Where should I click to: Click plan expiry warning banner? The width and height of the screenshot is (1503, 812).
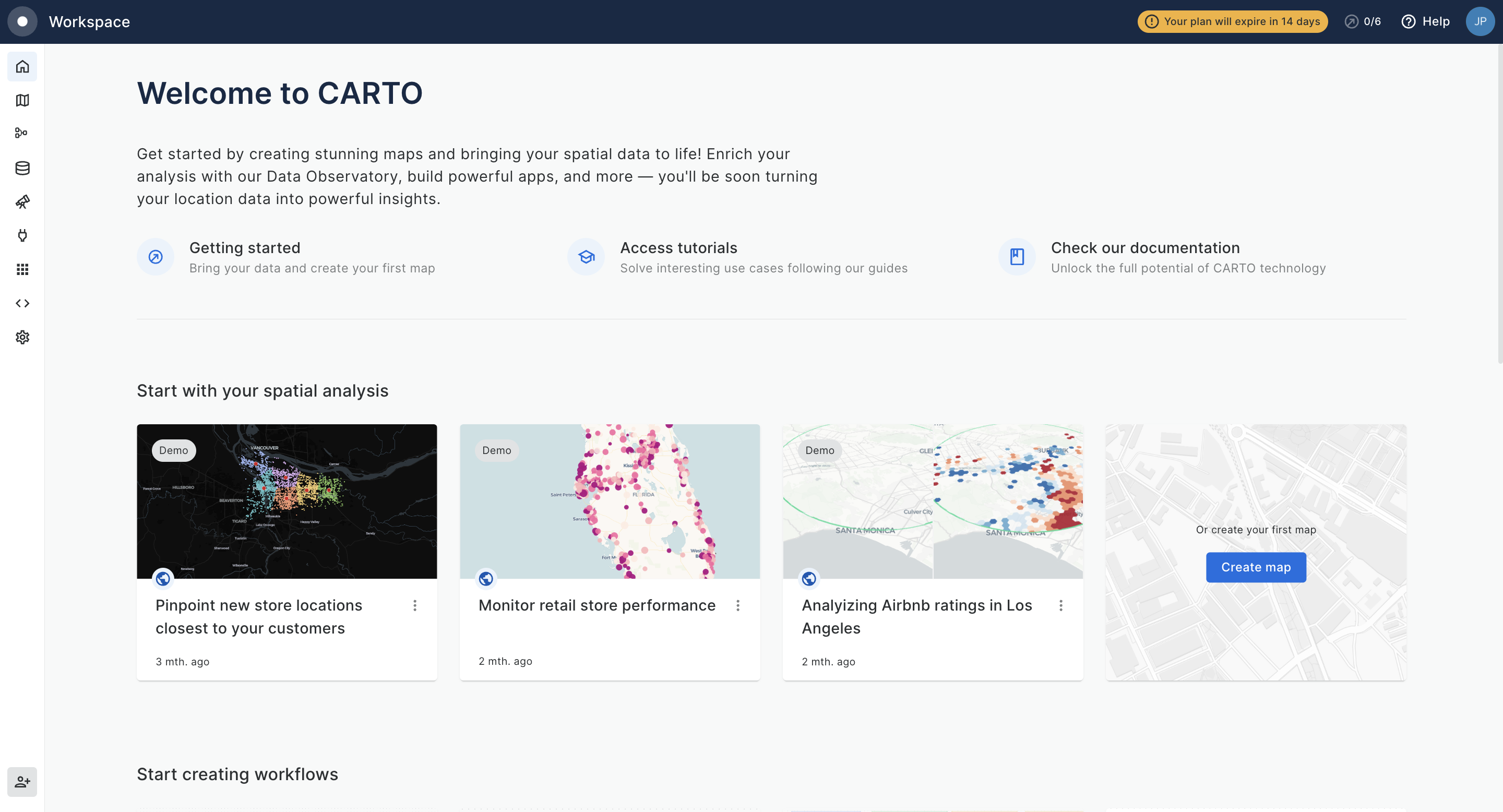[1232, 21]
